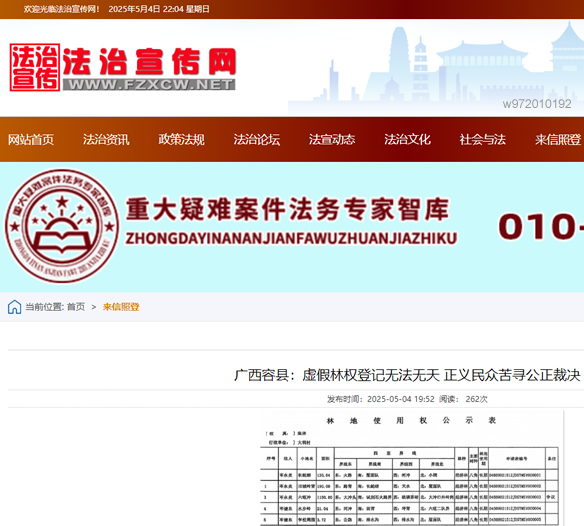
Task: Select 法治论坛 in navigation bar
Action: coord(257,140)
